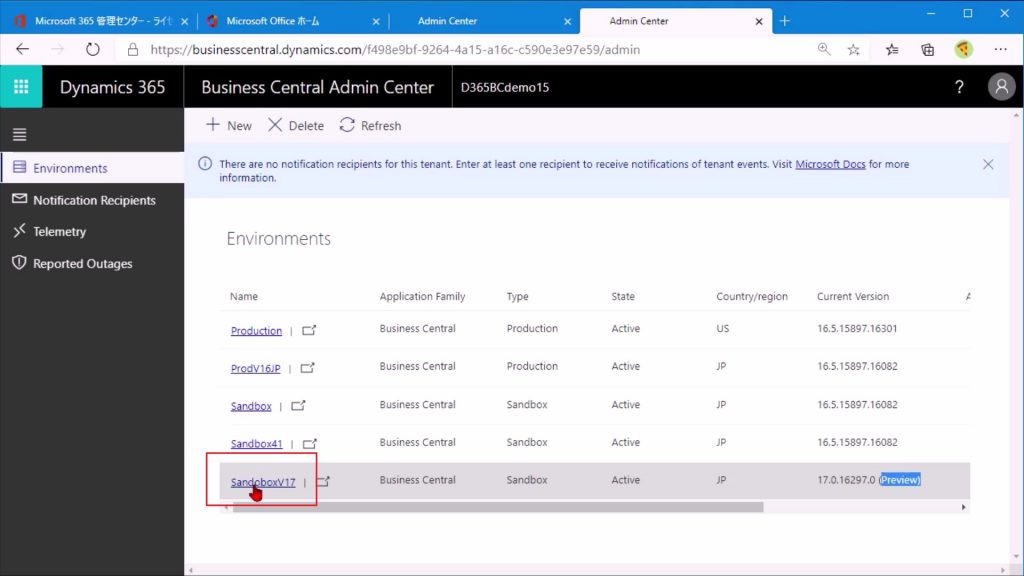The width and height of the screenshot is (1024, 576).
Task: Click the table horizontal scrollbar thumb
Action: pos(498,507)
